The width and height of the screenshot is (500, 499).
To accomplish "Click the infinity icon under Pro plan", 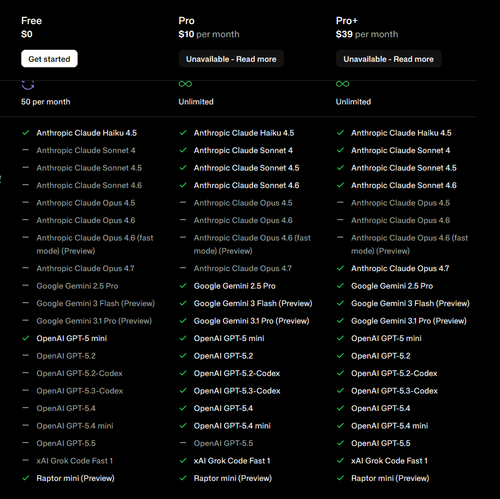I will [x=185, y=84].
